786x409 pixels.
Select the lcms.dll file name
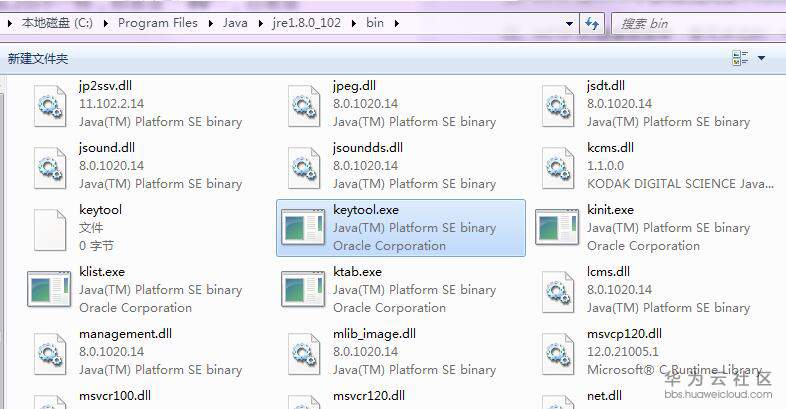tap(609, 272)
